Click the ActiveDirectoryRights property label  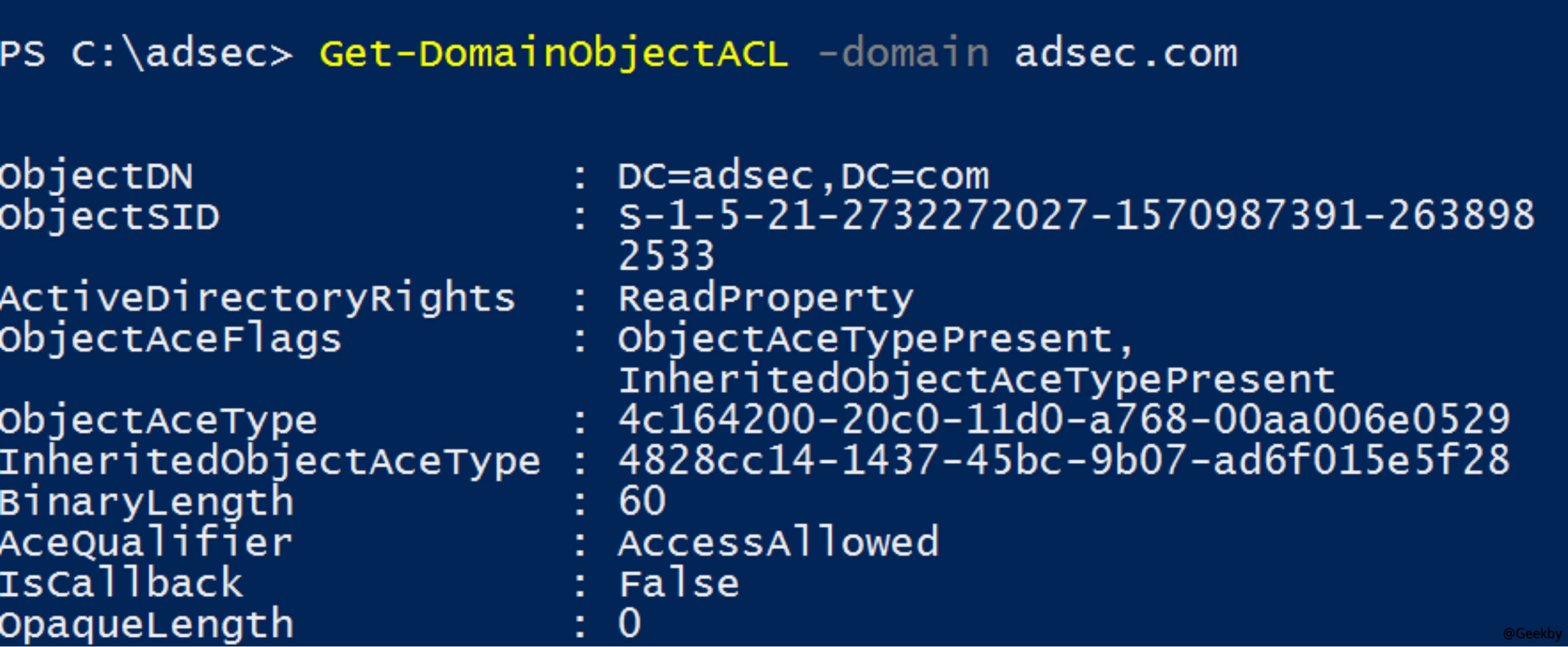click(257, 300)
